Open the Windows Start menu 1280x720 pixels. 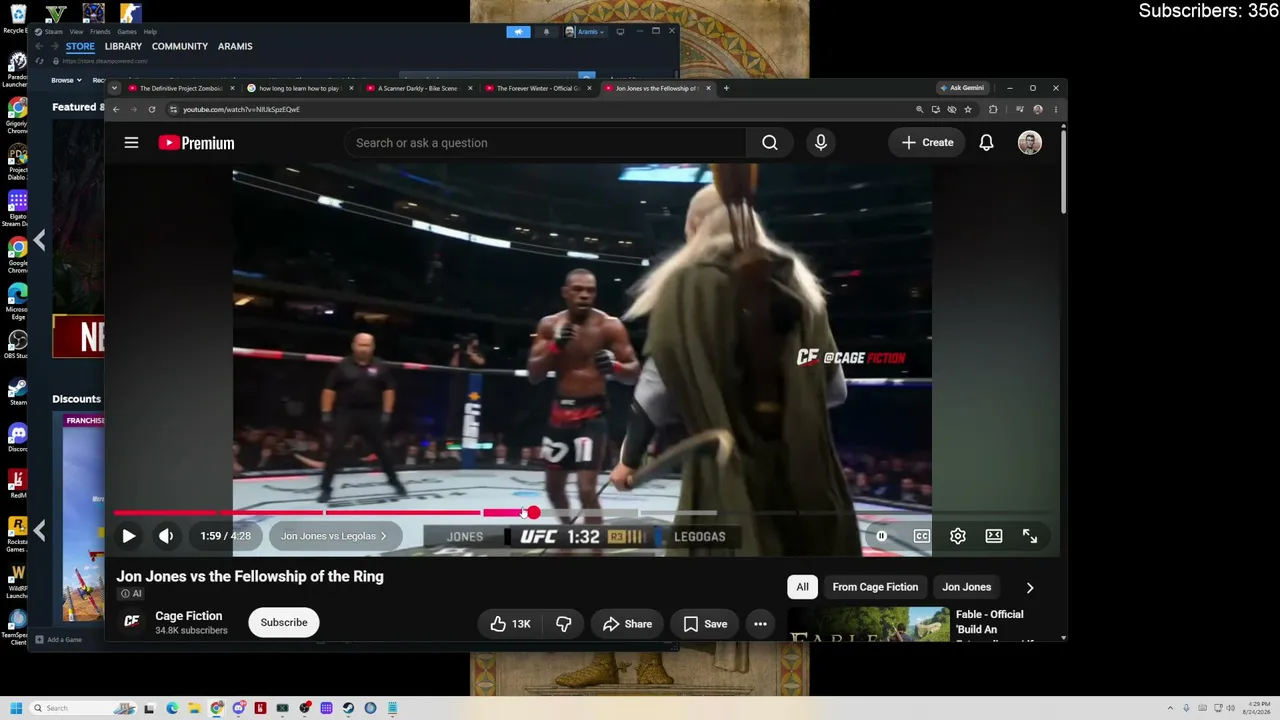point(16,708)
